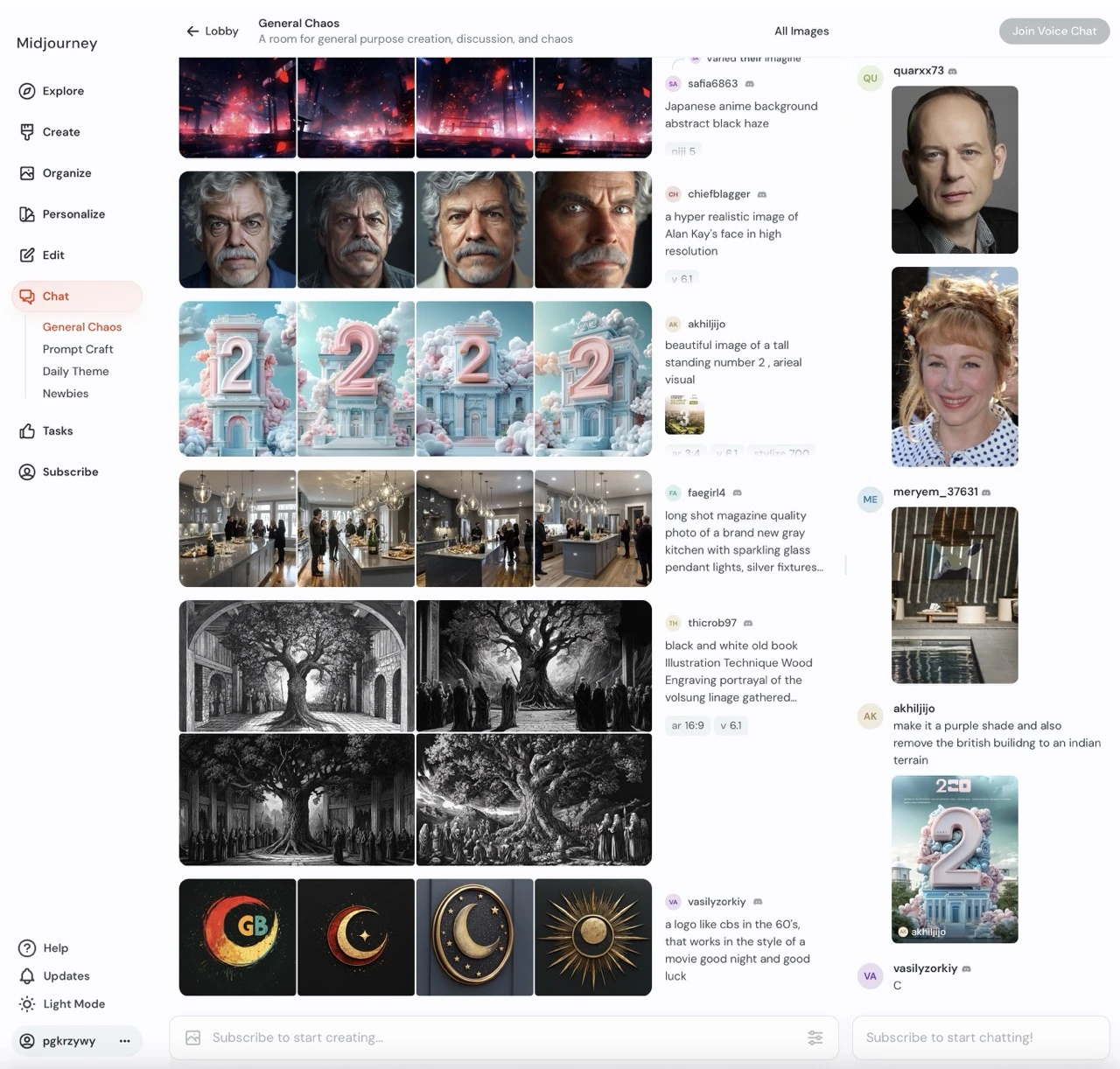Click Join Voice Chat button
The image size is (1120, 1069).
tap(1054, 31)
